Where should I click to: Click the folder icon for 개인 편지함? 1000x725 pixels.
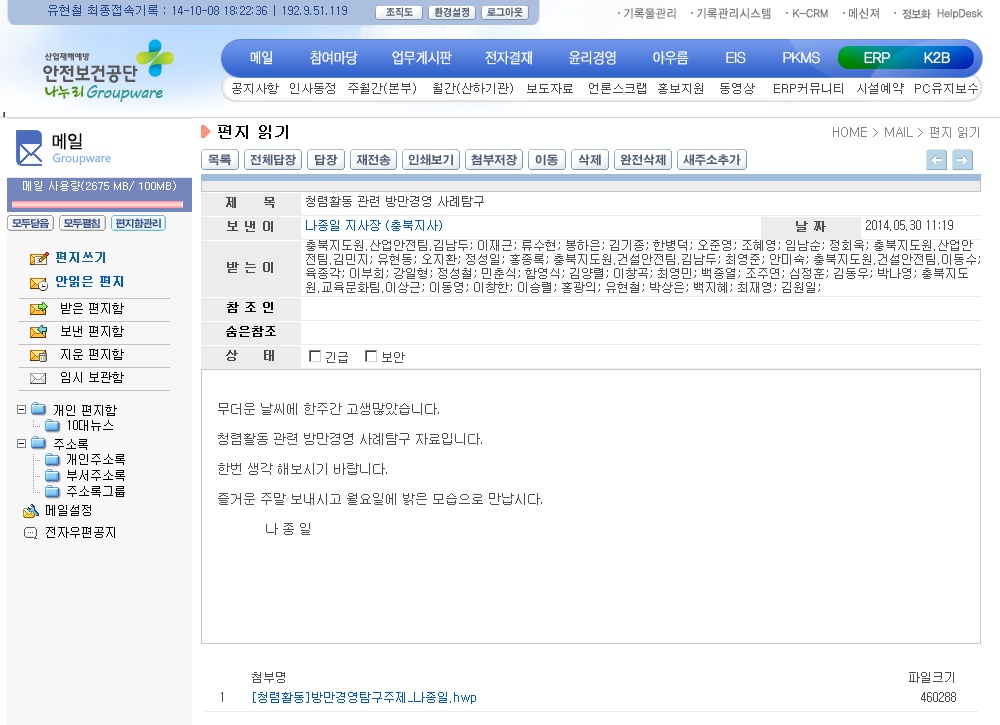39,409
